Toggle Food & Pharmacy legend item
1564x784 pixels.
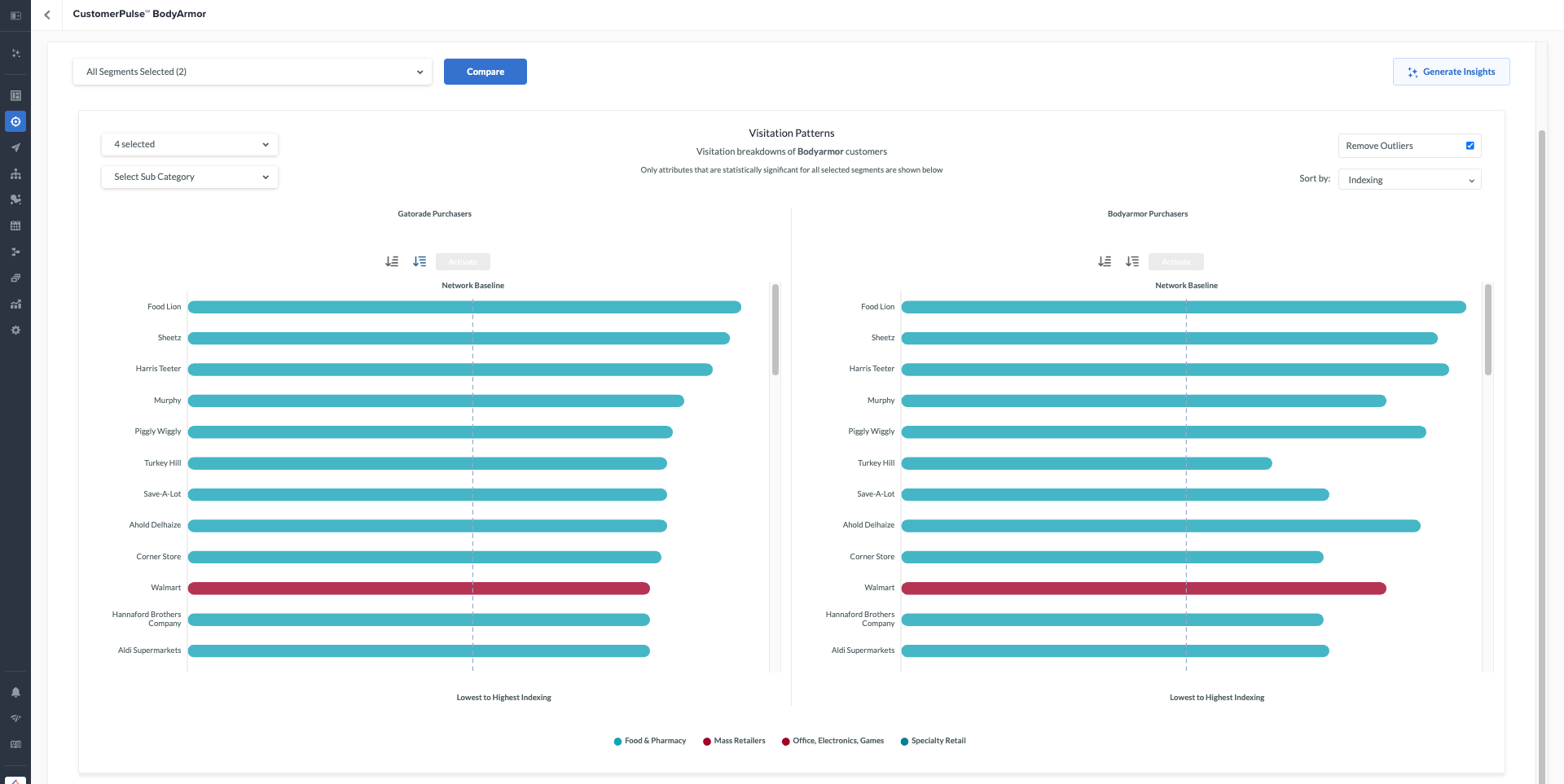(x=650, y=741)
